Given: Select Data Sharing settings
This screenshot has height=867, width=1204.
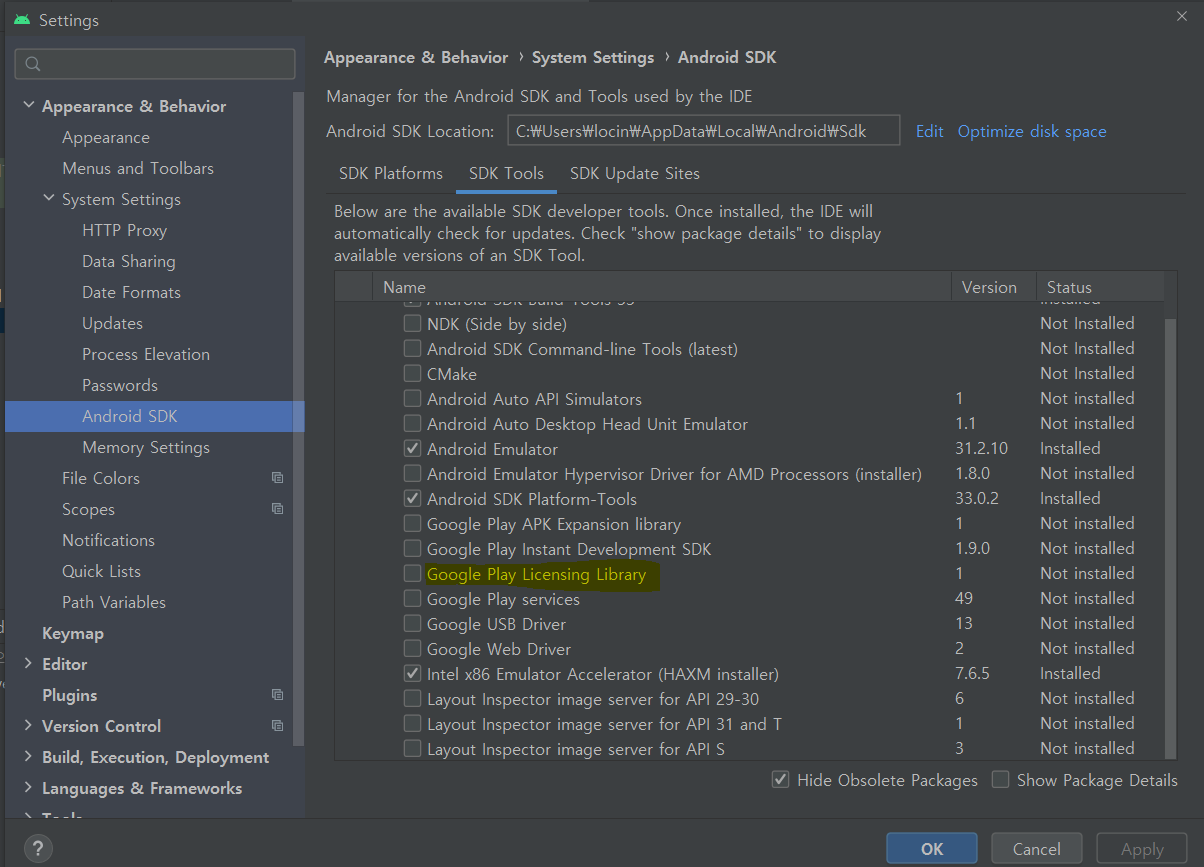Looking at the screenshot, I should point(129,261).
